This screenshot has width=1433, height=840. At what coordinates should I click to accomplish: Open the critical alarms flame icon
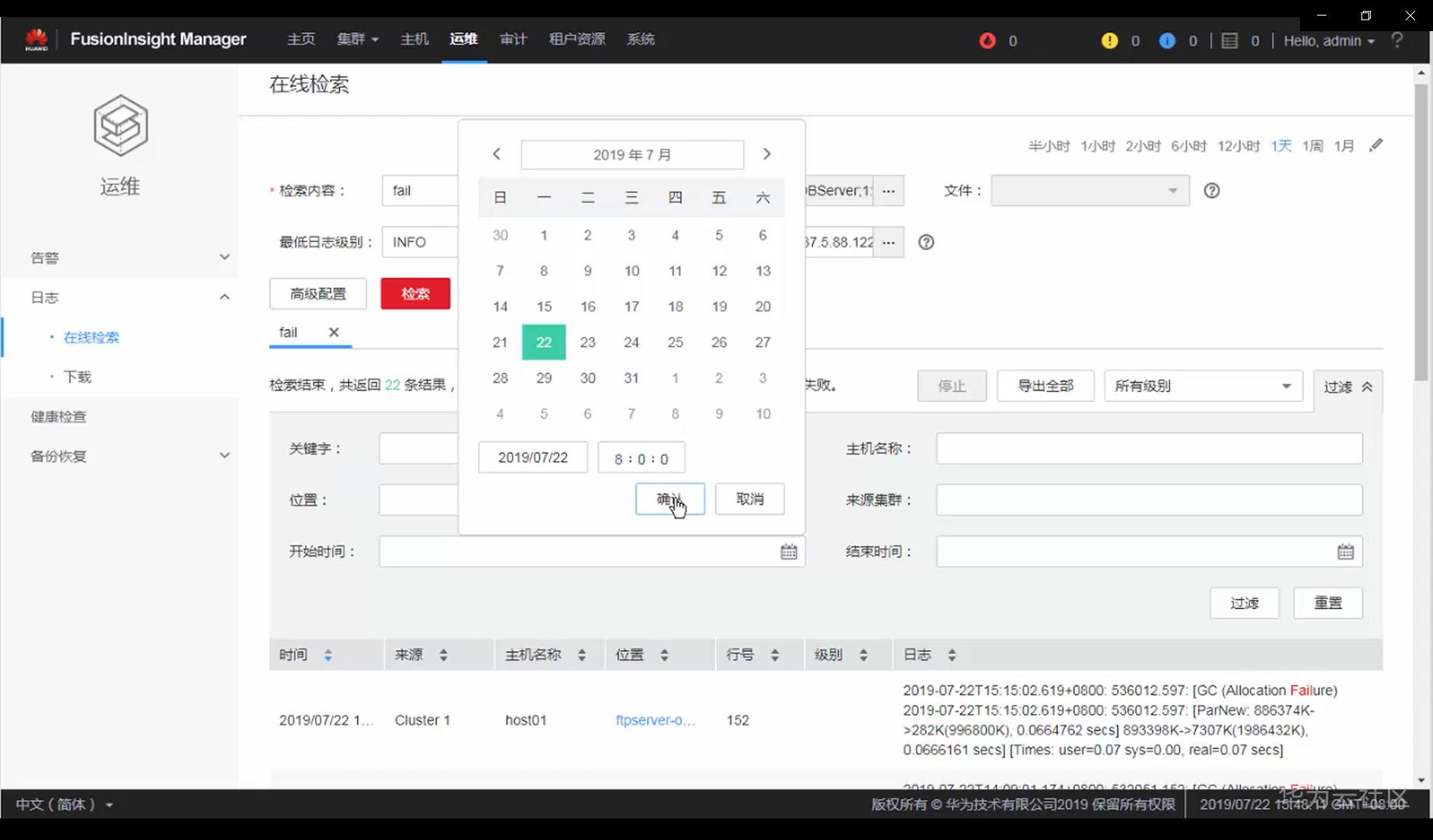coord(987,40)
